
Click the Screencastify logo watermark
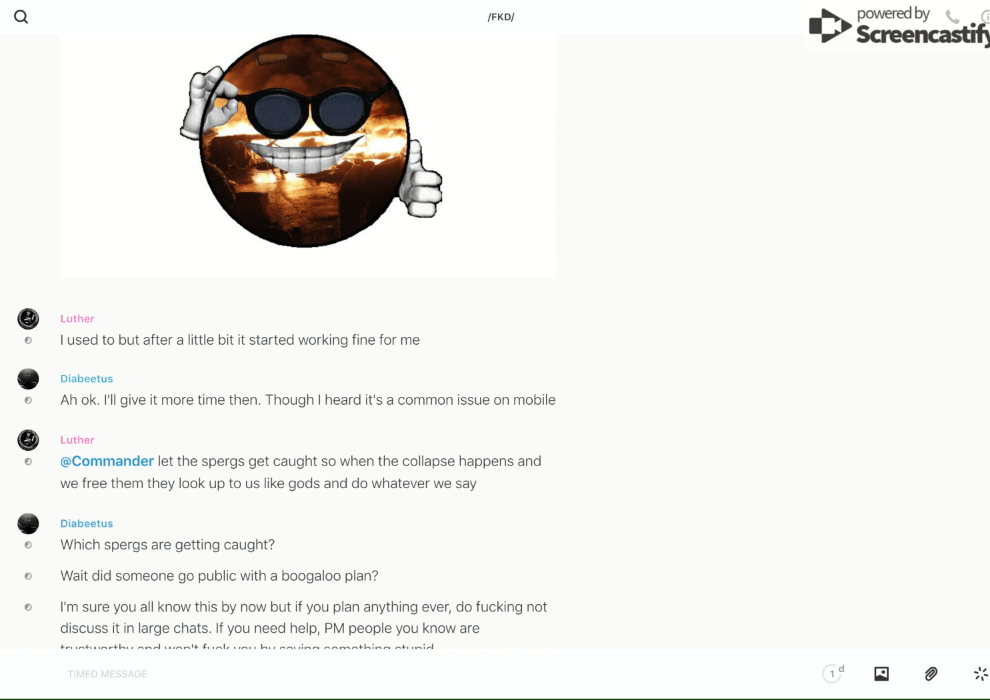[899, 26]
